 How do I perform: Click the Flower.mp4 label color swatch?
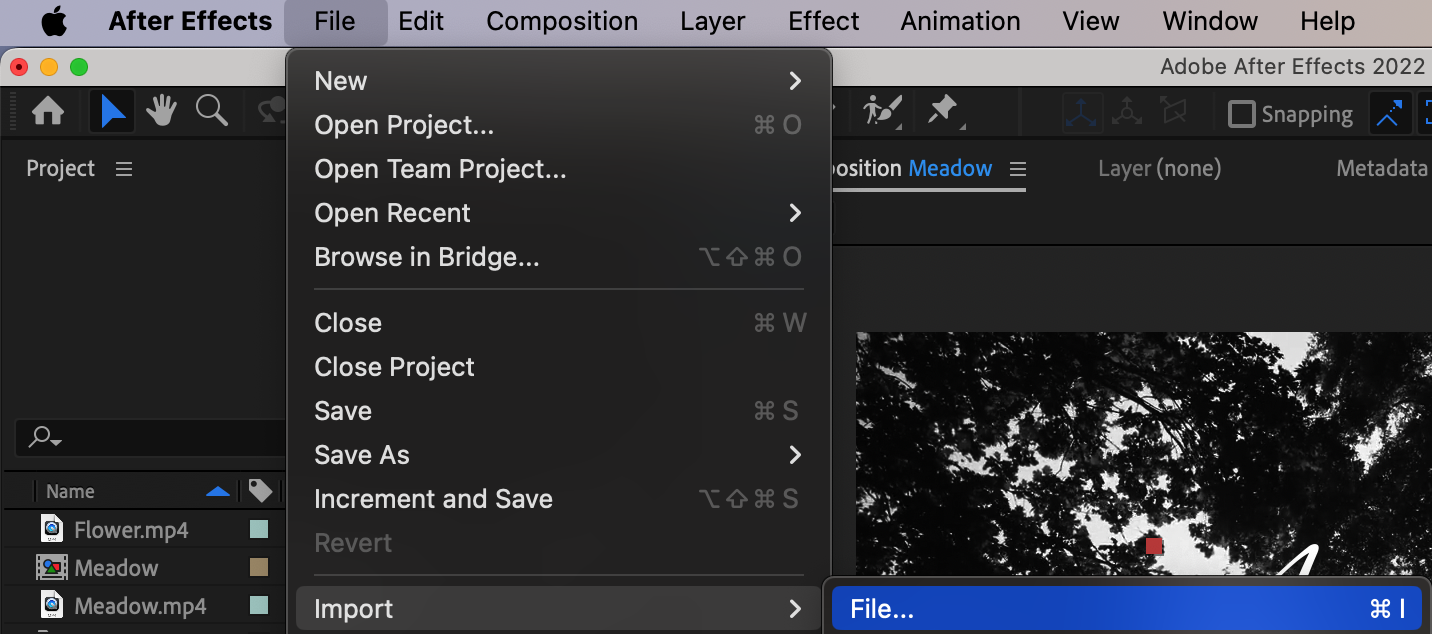click(259, 529)
